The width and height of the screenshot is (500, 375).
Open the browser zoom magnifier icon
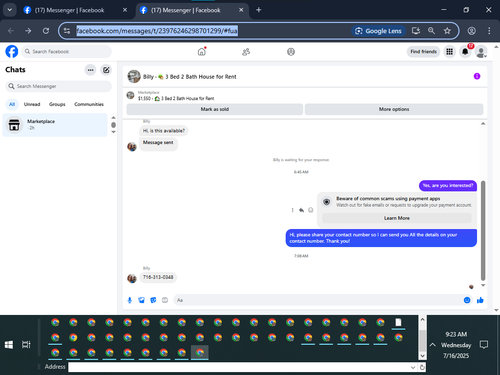point(431,31)
